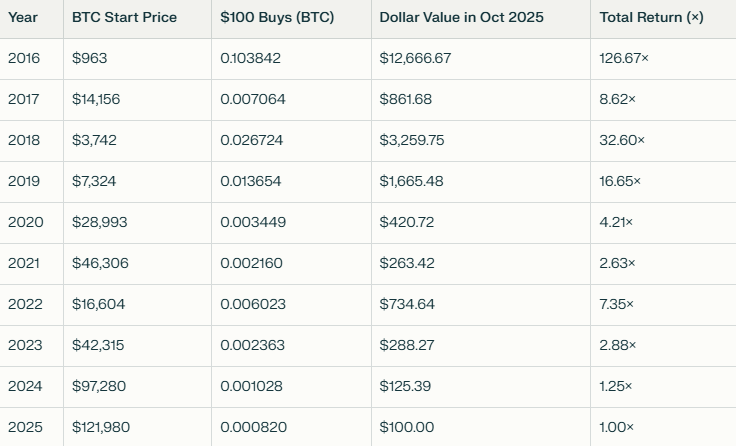Click the 126.67× total return cell
The width and height of the screenshot is (736, 446).
tap(624, 59)
